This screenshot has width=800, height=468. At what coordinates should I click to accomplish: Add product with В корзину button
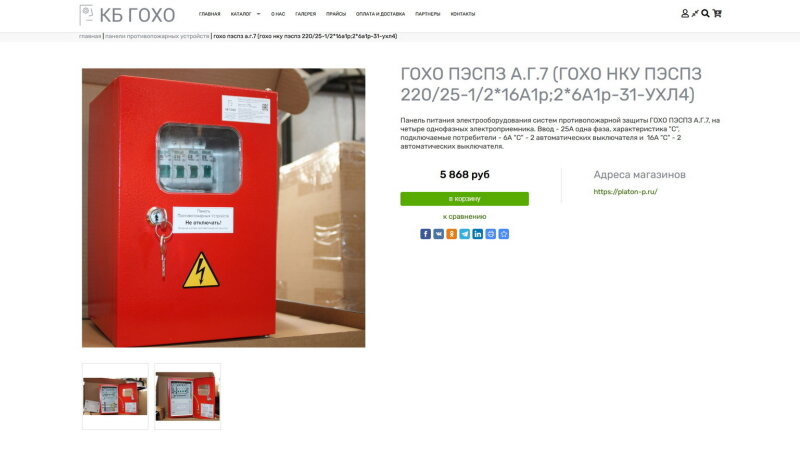pyautogui.click(x=464, y=199)
